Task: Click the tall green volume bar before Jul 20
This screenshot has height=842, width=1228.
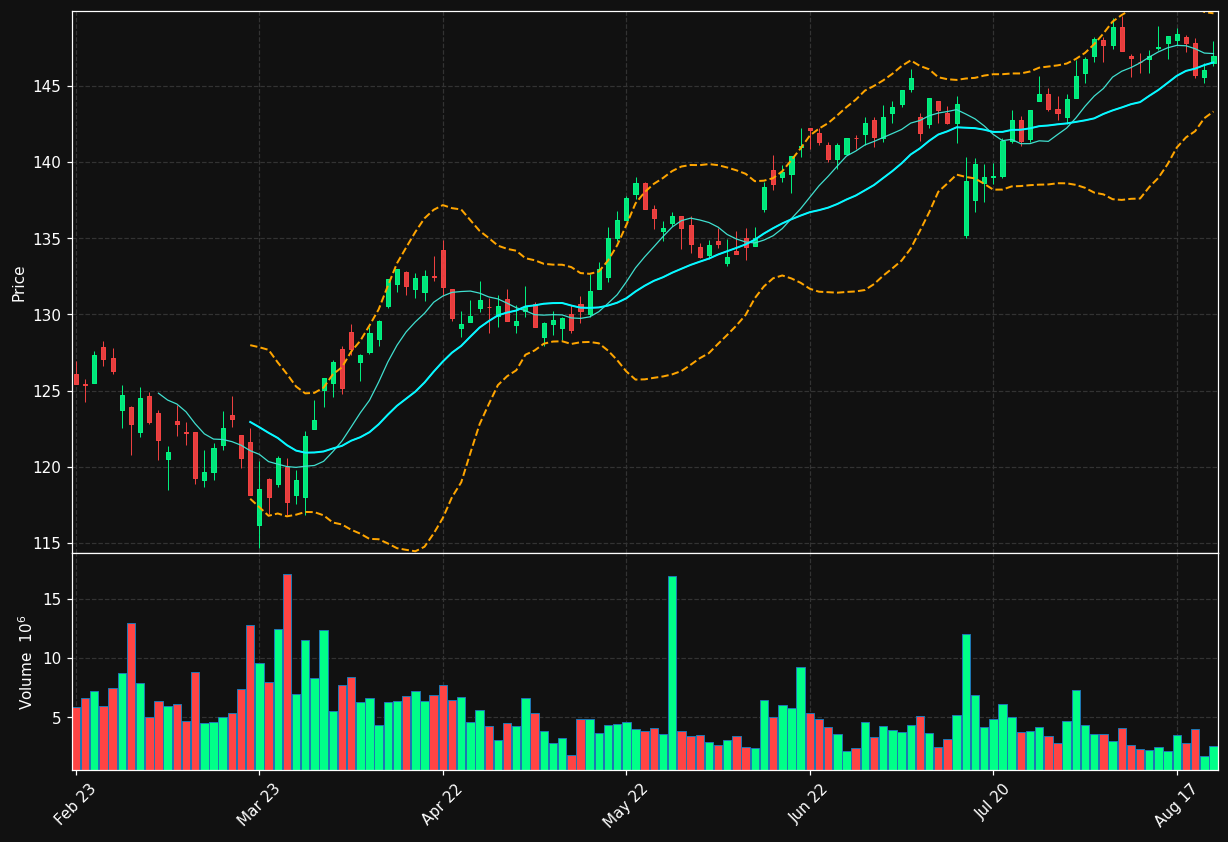Action: [x=966, y=702]
